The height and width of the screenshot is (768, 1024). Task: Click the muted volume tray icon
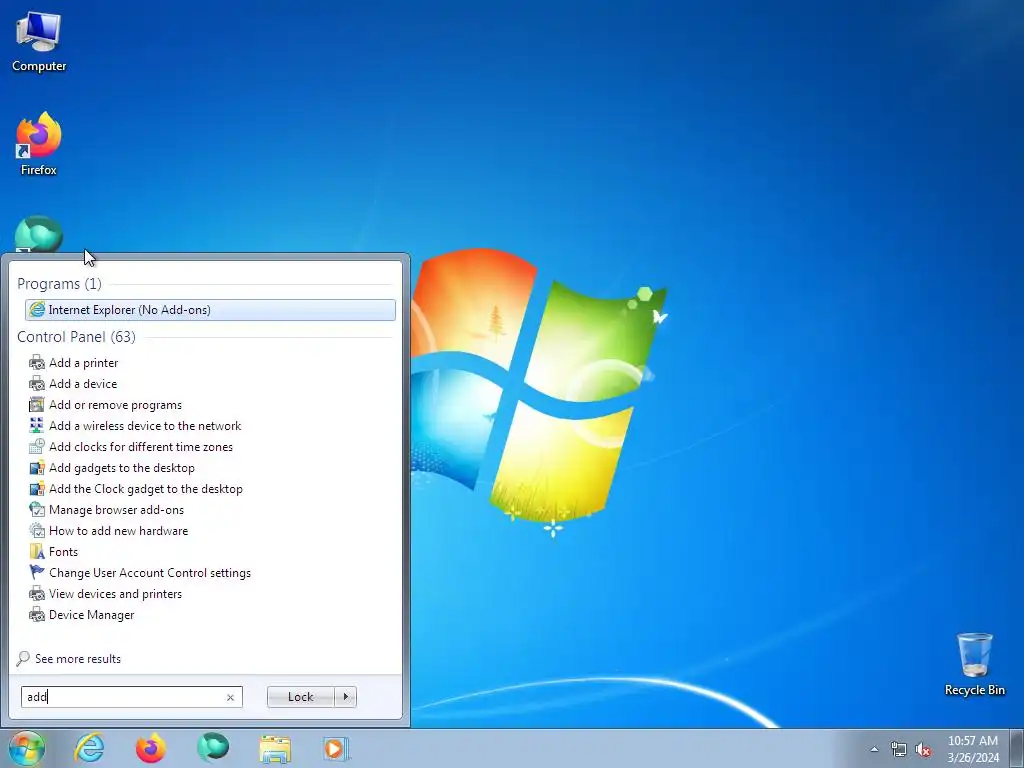click(x=923, y=749)
